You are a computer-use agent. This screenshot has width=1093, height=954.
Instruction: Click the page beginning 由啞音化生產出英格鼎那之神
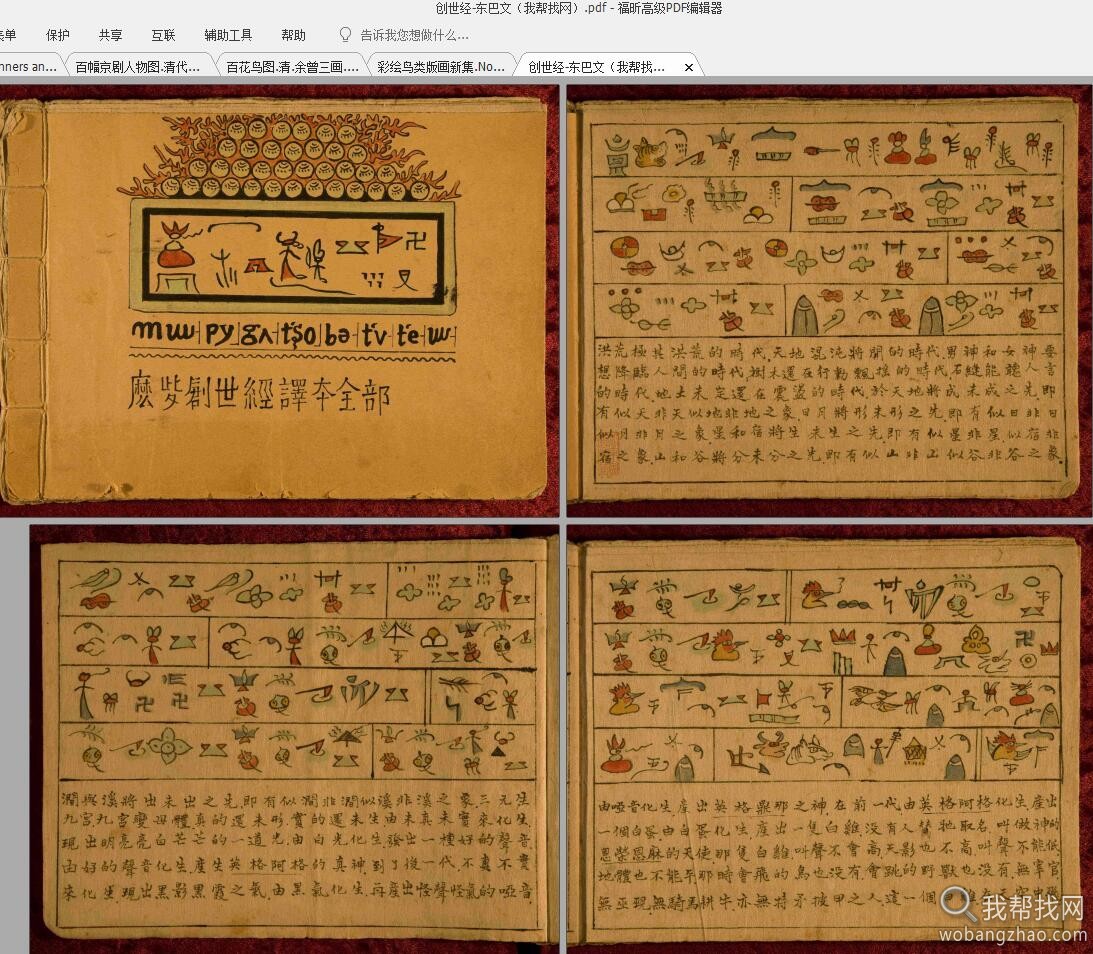click(830, 739)
